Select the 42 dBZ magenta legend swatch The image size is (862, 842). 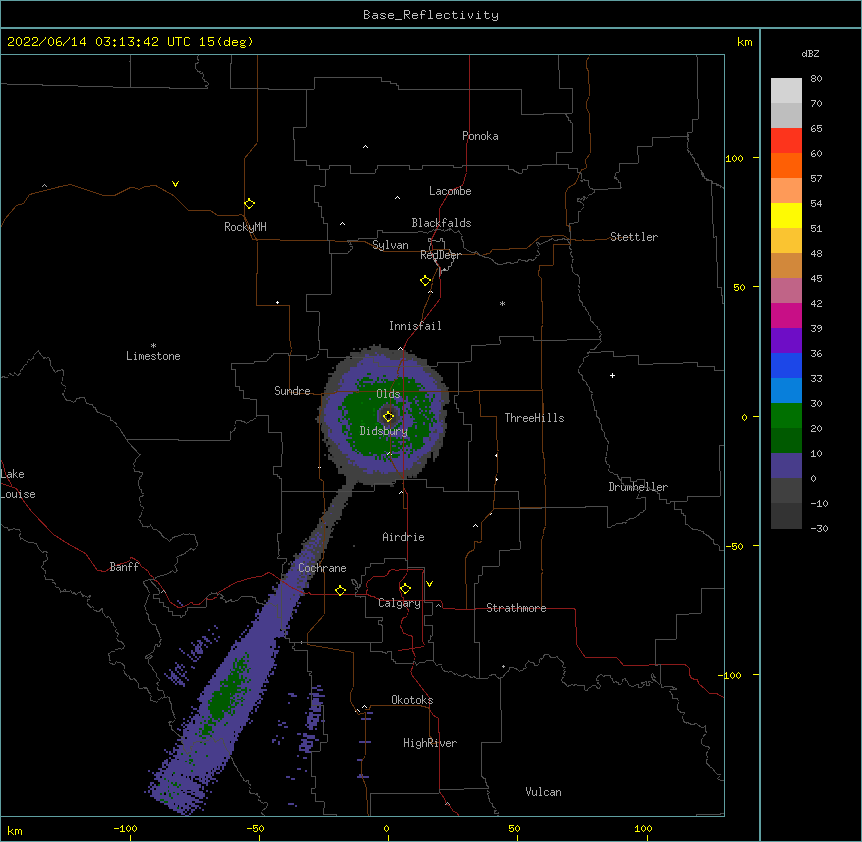click(786, 315)
